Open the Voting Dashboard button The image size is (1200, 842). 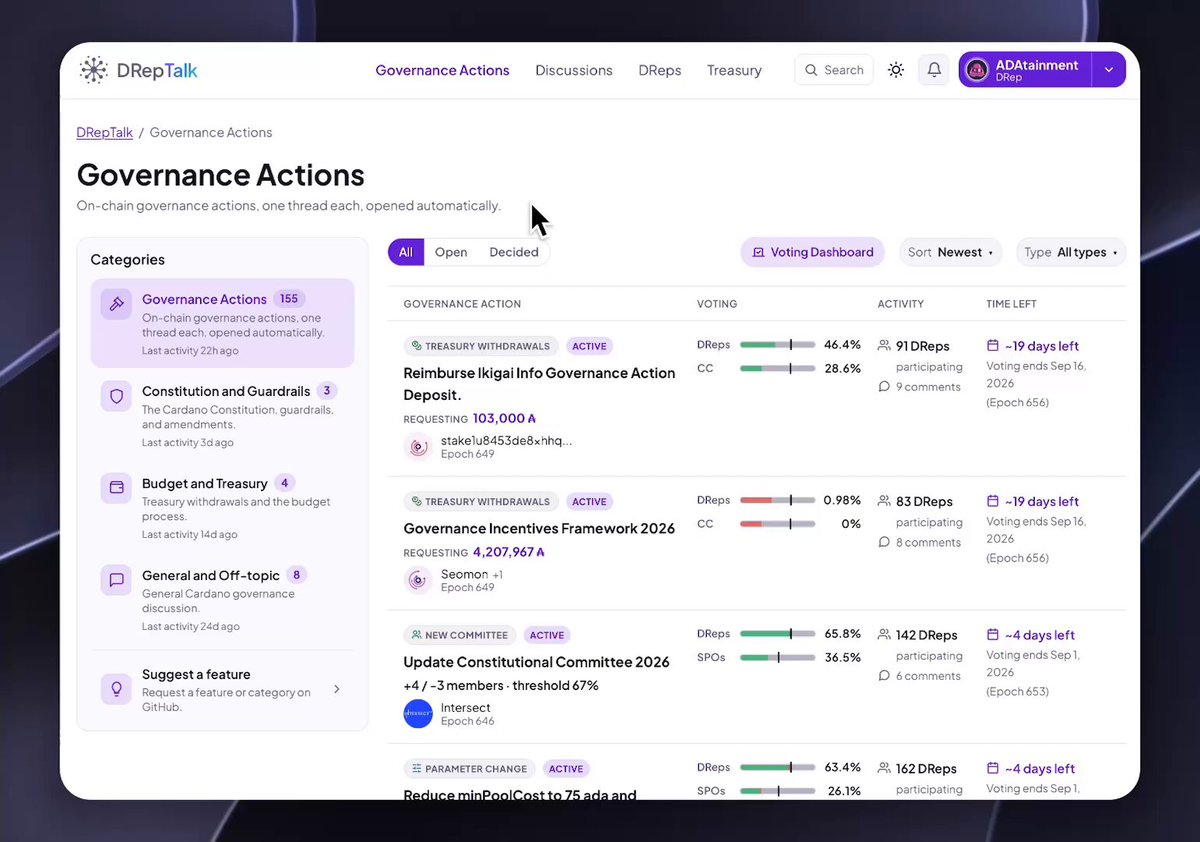click(813, 252)
